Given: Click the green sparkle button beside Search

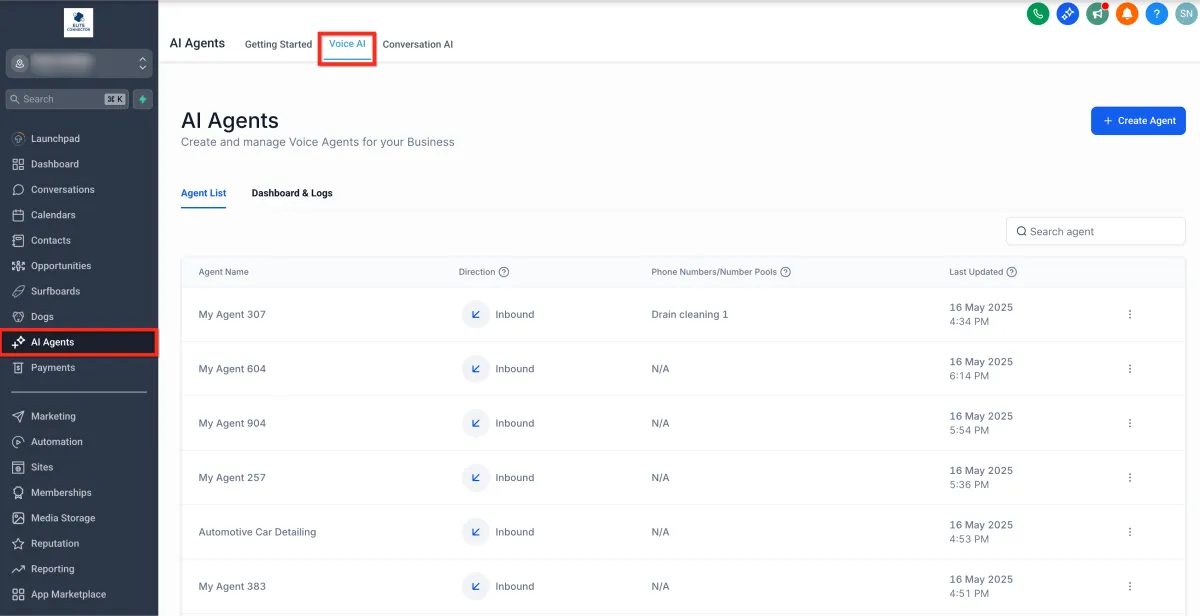Looking at the screenshot, I should (x=143, y=99).
